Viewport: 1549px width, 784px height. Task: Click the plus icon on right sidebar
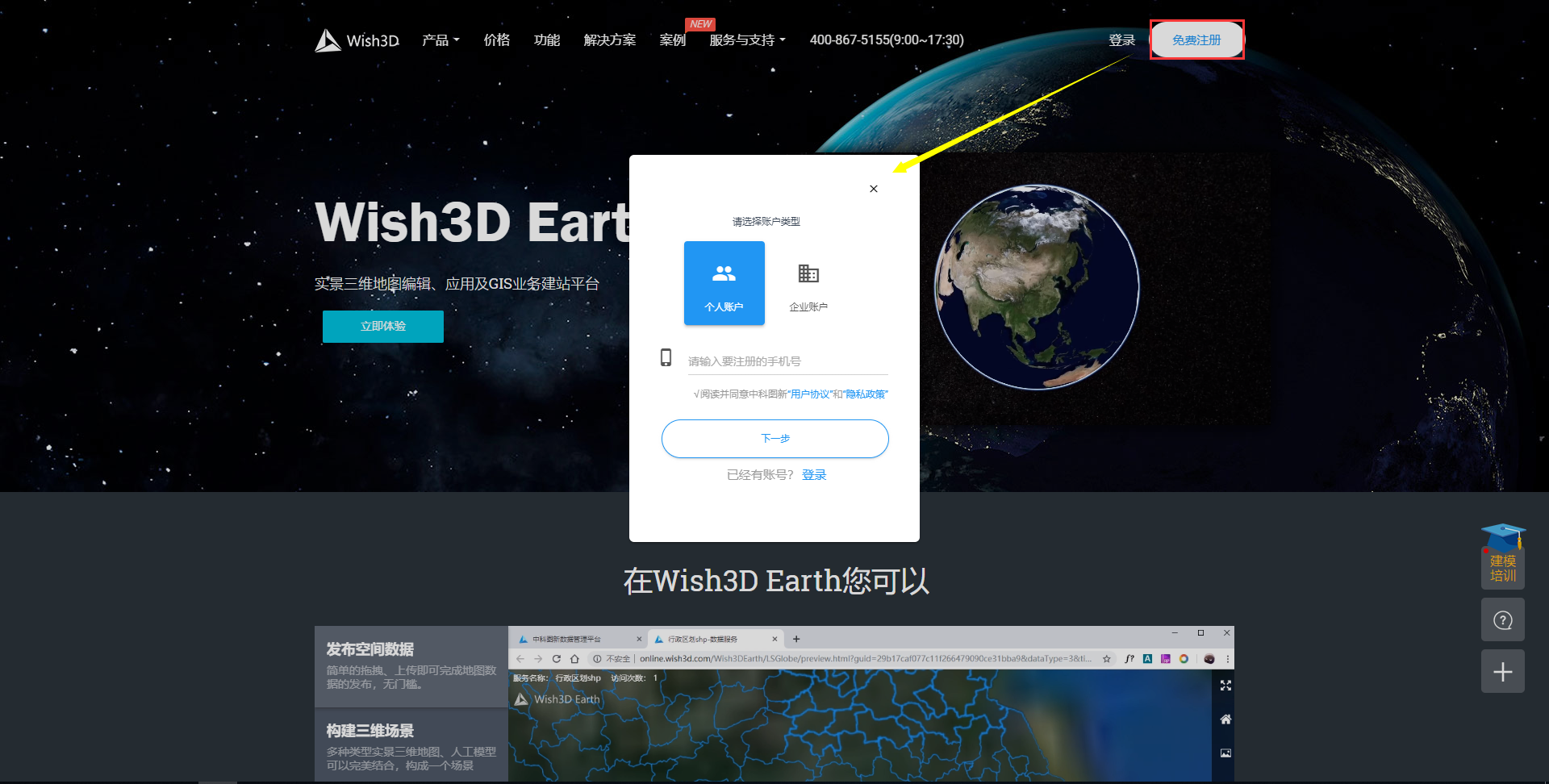tap(1502, 672)
